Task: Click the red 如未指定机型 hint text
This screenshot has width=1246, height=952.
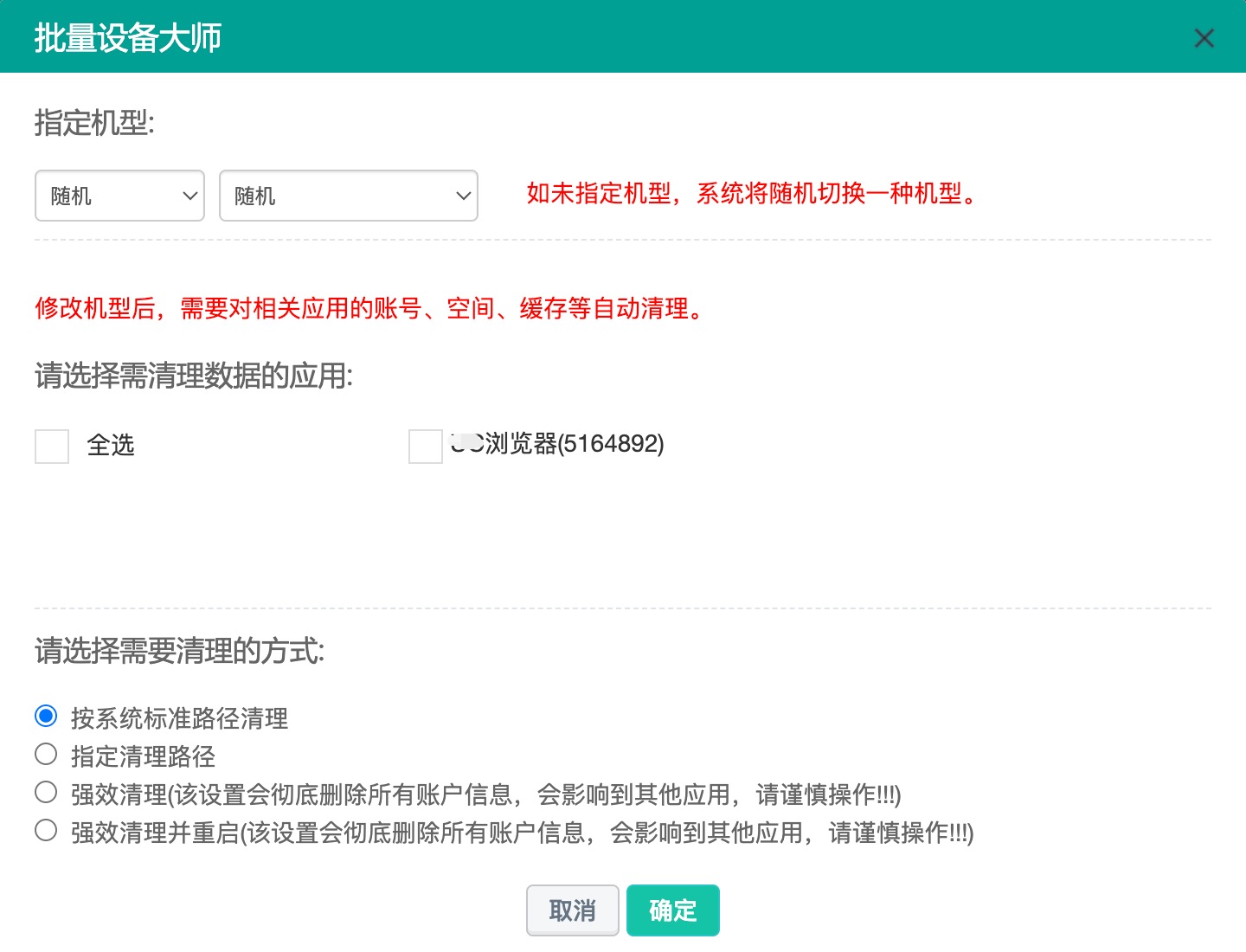Action: tap(752, 194)
